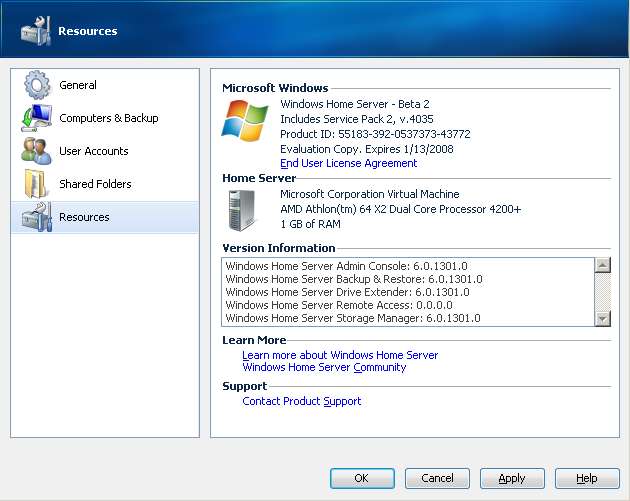Click the User Accounts people icon
Screen dimensions: 630x501
(x=37, y=151)
